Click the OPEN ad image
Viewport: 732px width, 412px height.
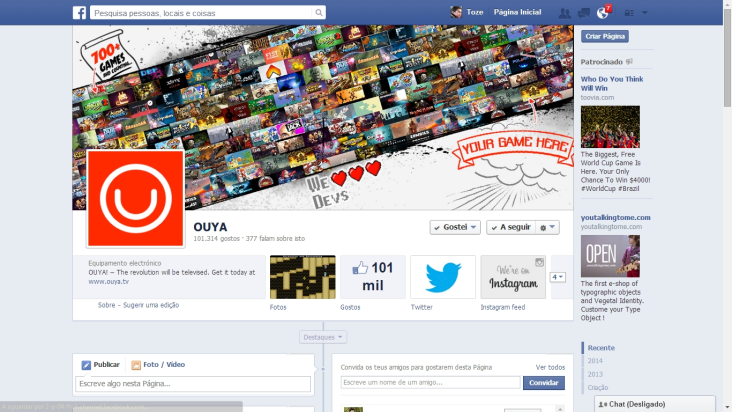tap(610, 256)
